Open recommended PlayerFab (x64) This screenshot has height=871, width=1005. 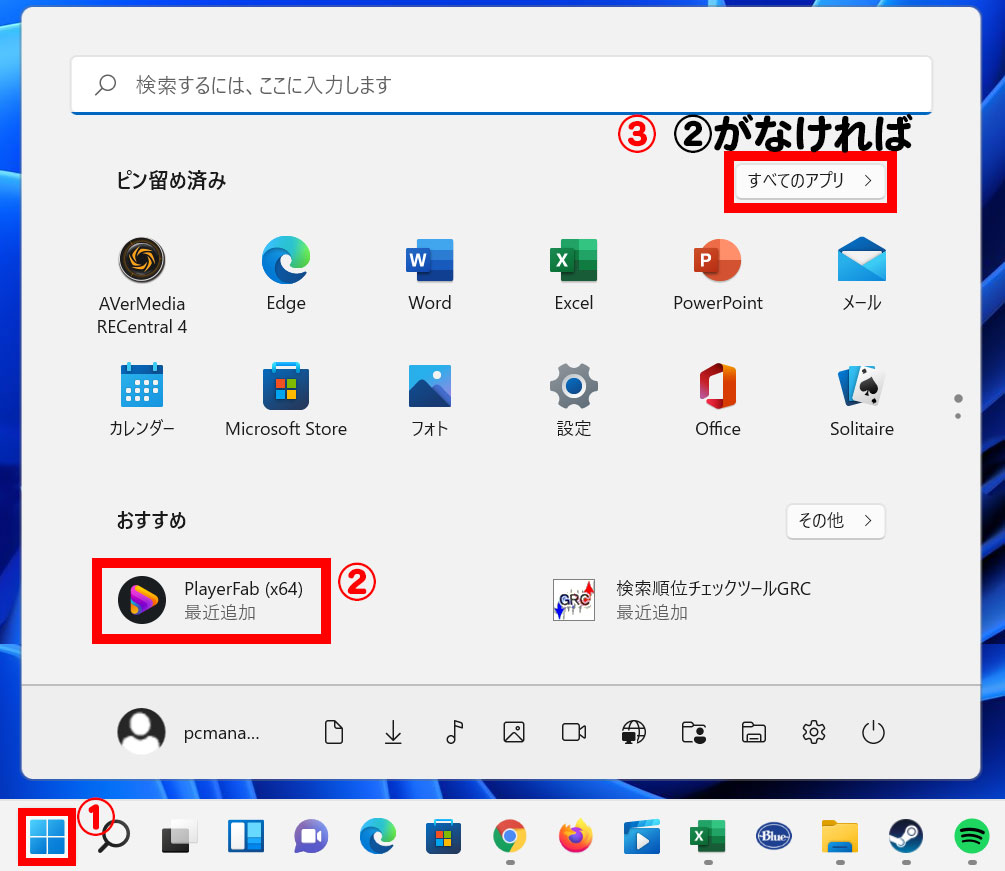point(212,601)
